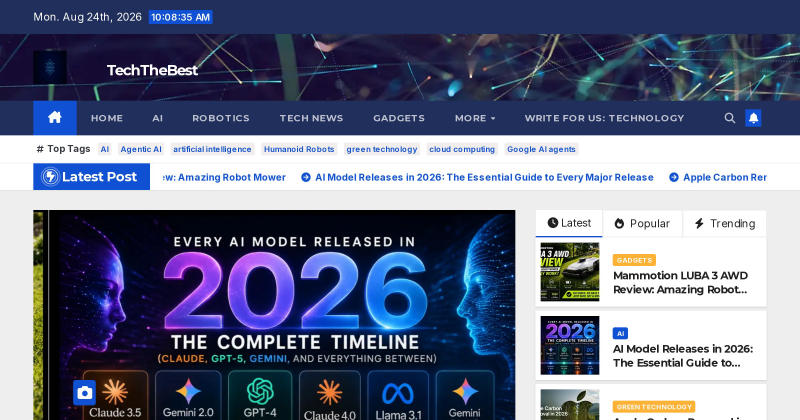The width and height of the screenshot is (800, 420).
Task: Open Apple Carbon ticker headline
Action: (724, 177)
